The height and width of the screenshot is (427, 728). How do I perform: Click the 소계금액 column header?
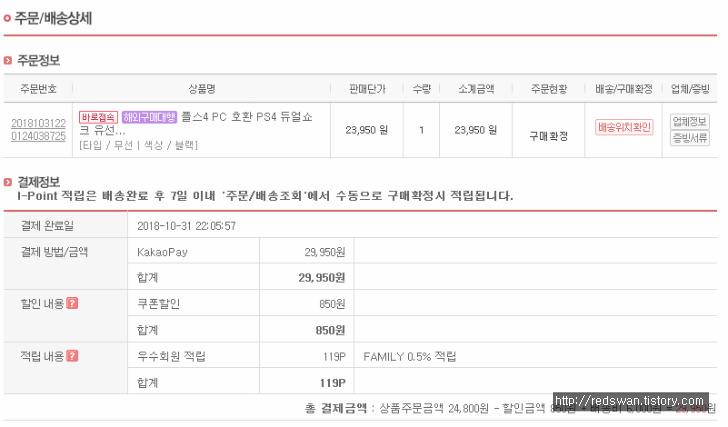pyautogui.click(x=476, y=89)
